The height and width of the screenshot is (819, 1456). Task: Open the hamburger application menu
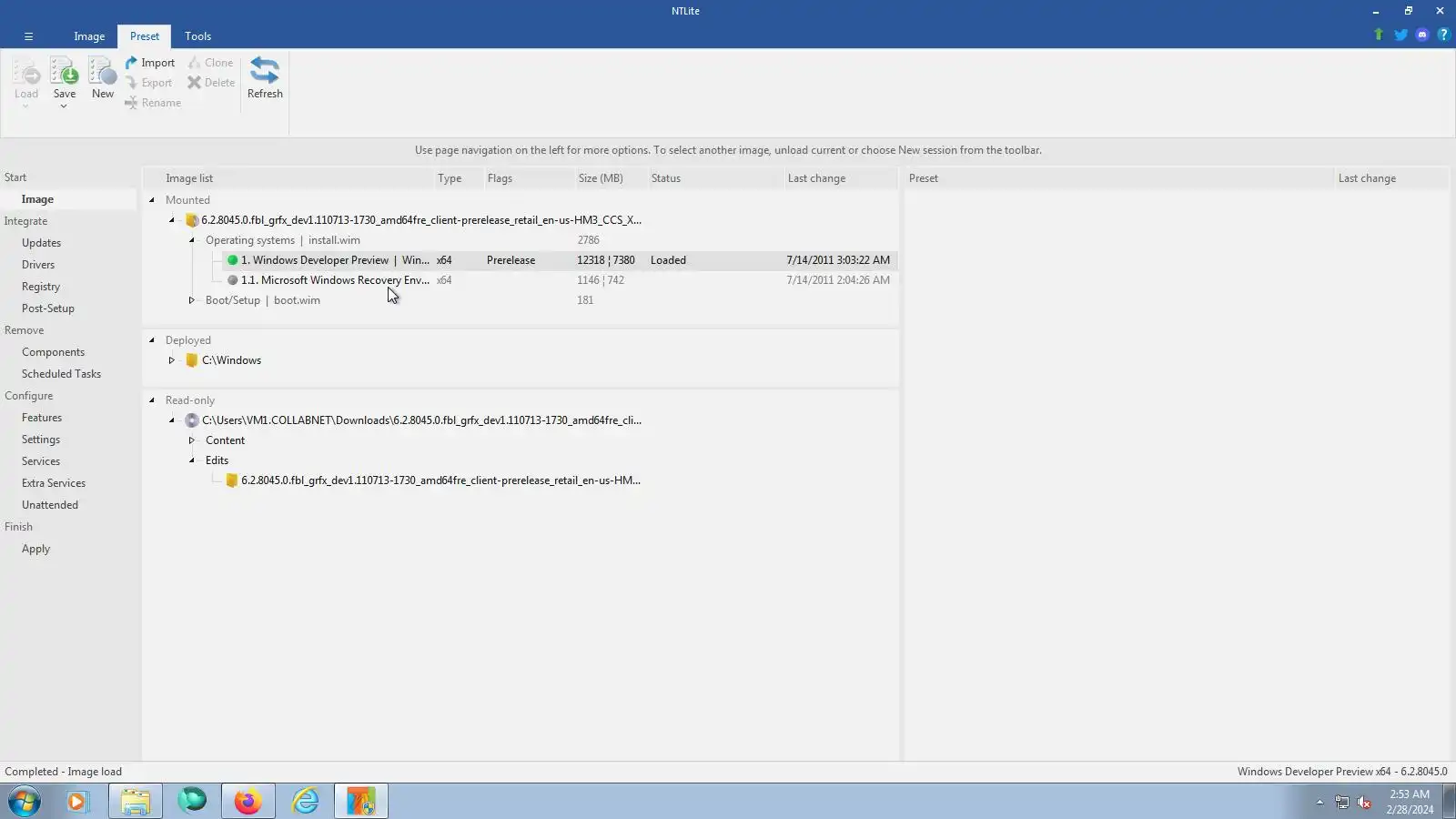coord(28,36)
